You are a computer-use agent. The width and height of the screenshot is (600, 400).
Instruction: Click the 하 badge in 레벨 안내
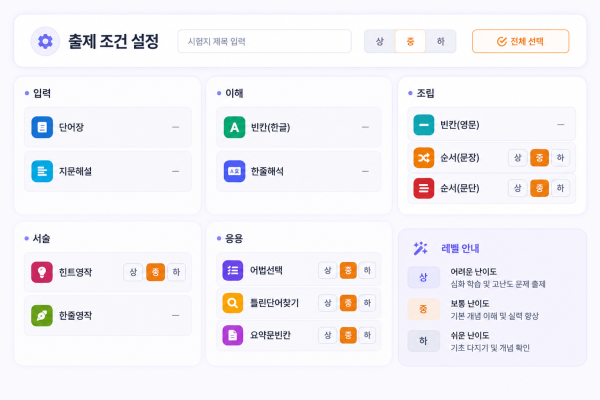tap(423, 341)
